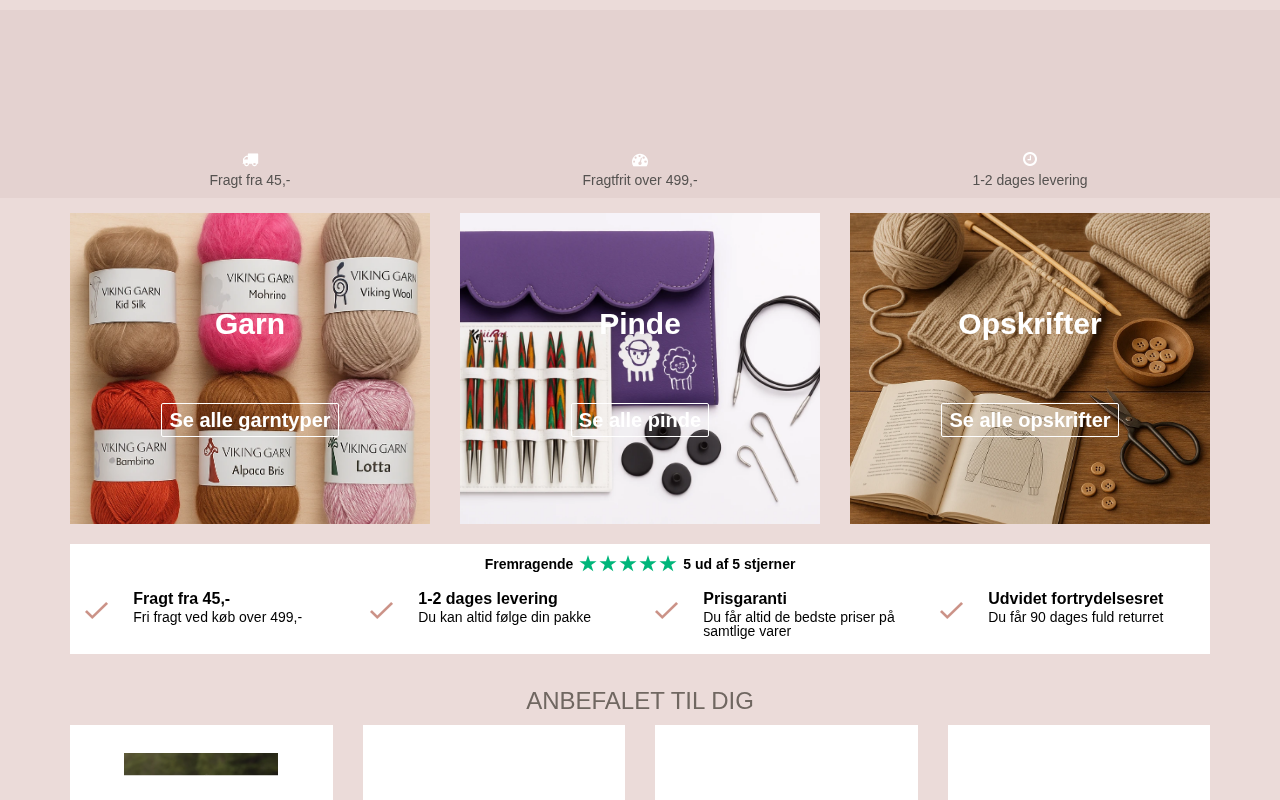Click the Prisgaranti benefit title
This screenshot has width=1280, height=800.
[x=745, y=599]
